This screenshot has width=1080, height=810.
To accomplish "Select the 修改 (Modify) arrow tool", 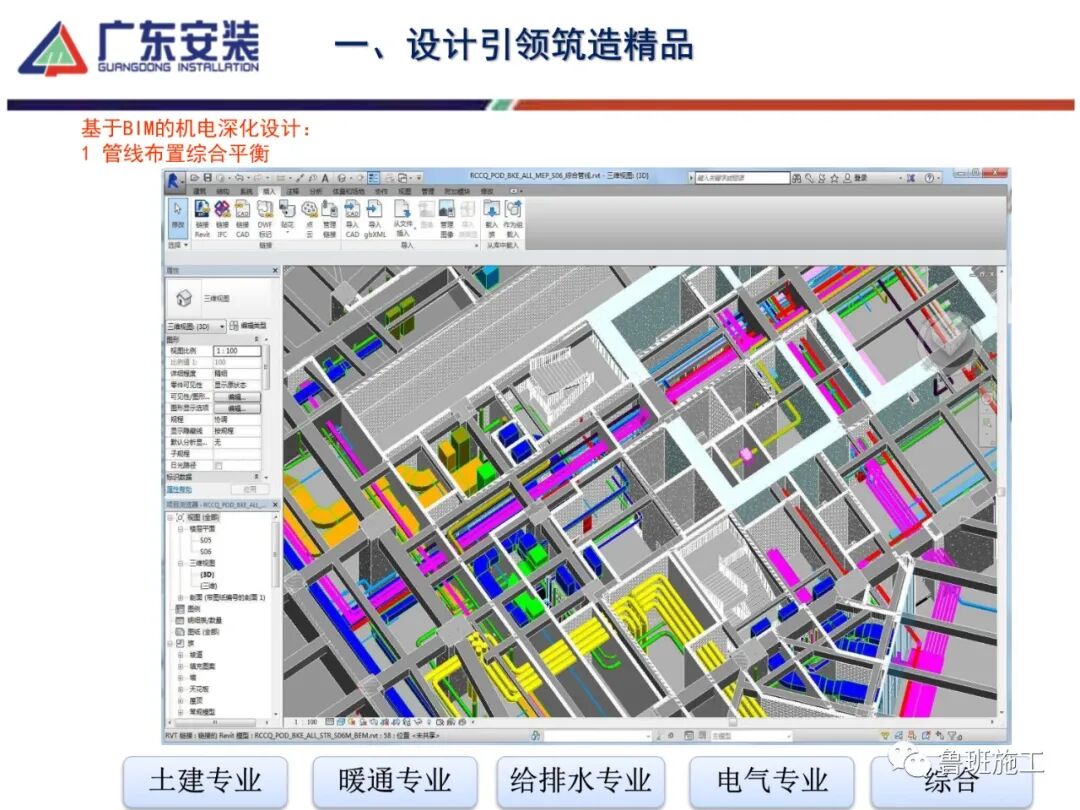I will point(178,217).
